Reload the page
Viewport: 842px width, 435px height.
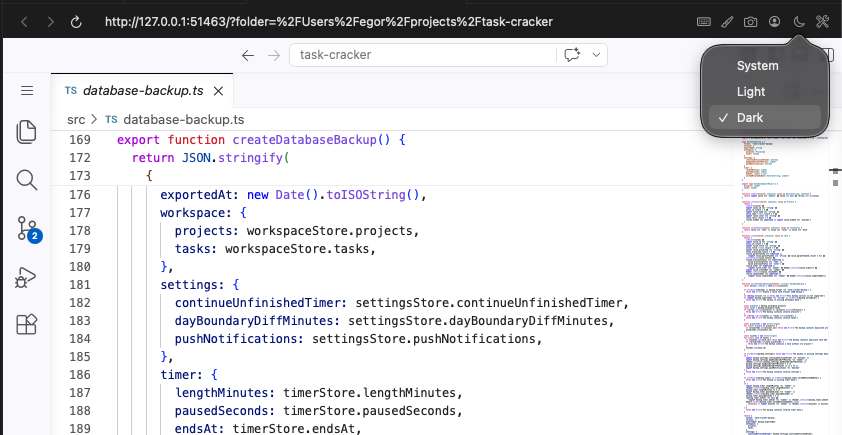tap(76, 22)
